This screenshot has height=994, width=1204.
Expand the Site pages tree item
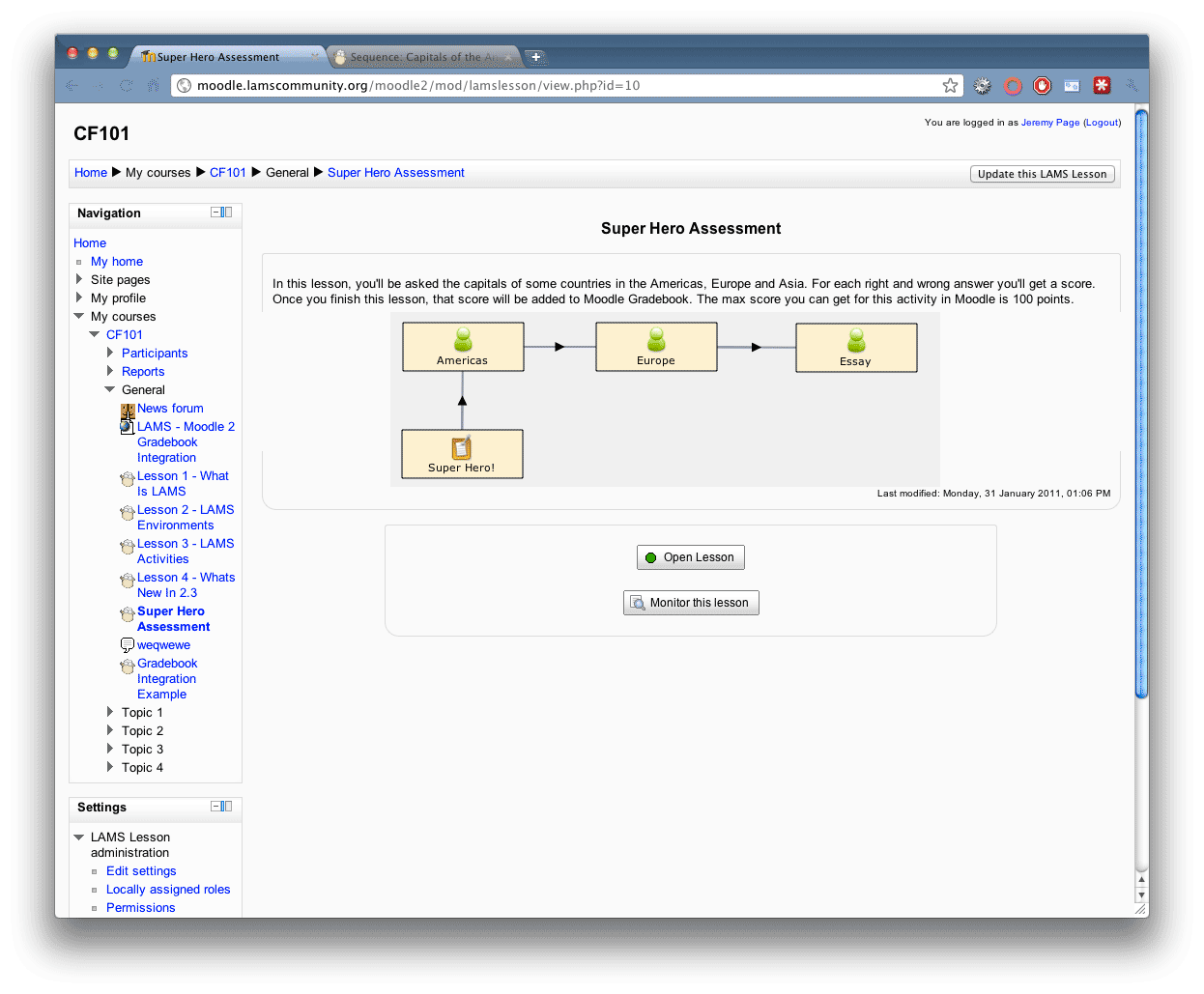79,280
